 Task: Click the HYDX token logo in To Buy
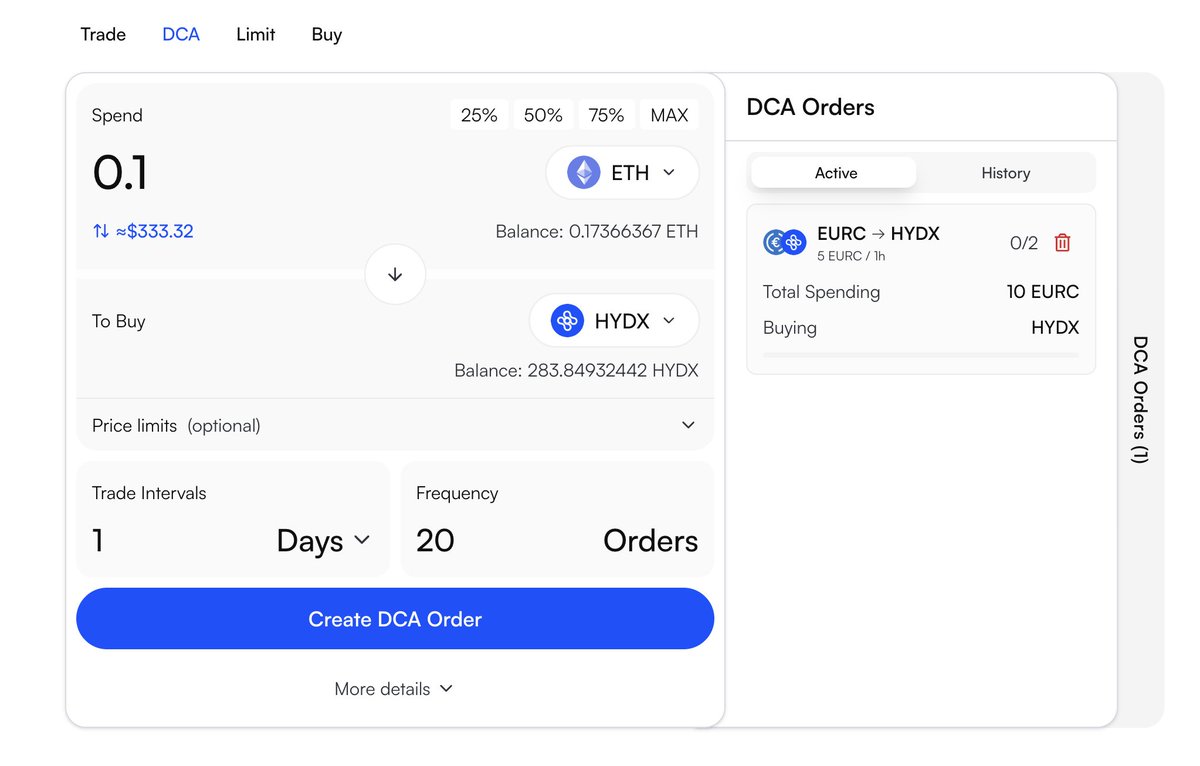[568, 321]
